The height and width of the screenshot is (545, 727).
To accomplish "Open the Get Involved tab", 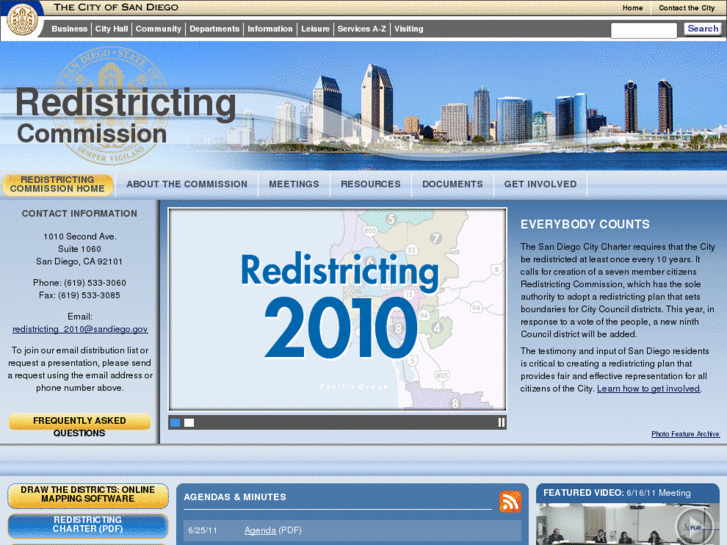I will tap(540, 184).
